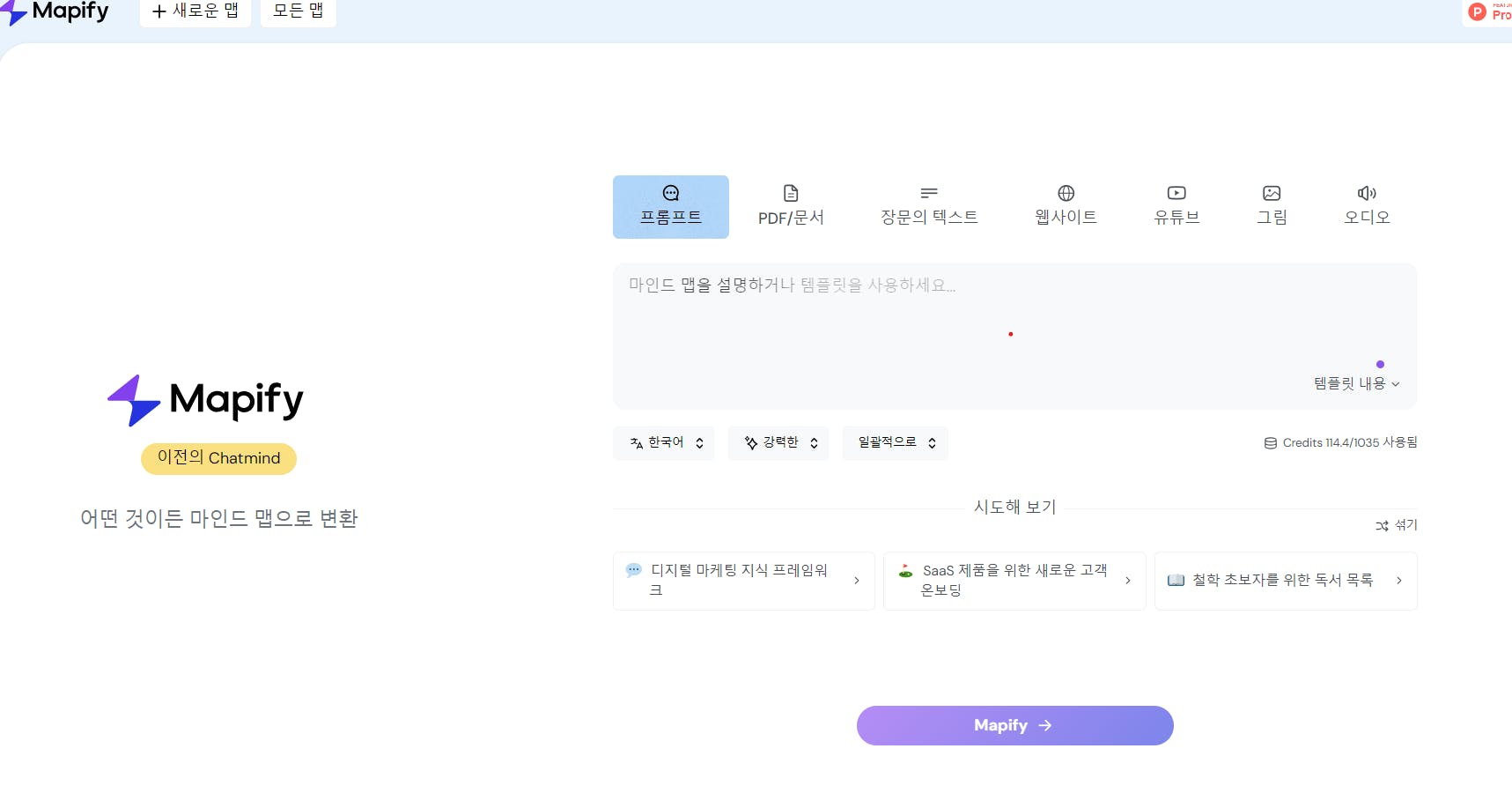
Task: Try the SaaS 제품 고객 온보딩 example
Action: tap(1014, 581)
